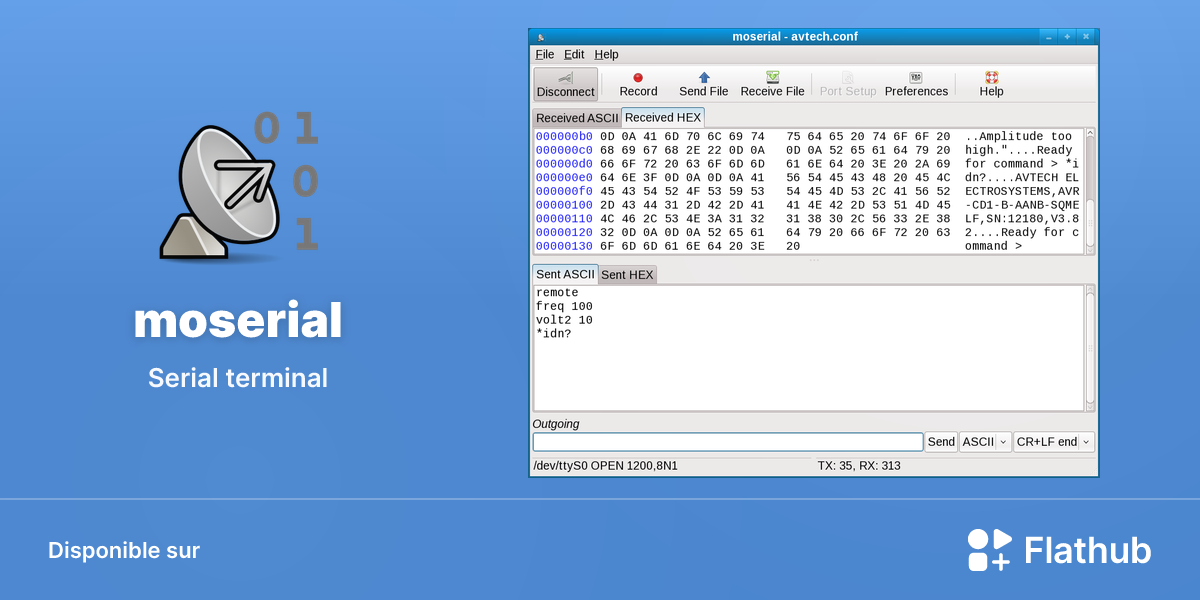1200x600 pixels.
Task: Maximize the moserial window
Action: 1067,37
